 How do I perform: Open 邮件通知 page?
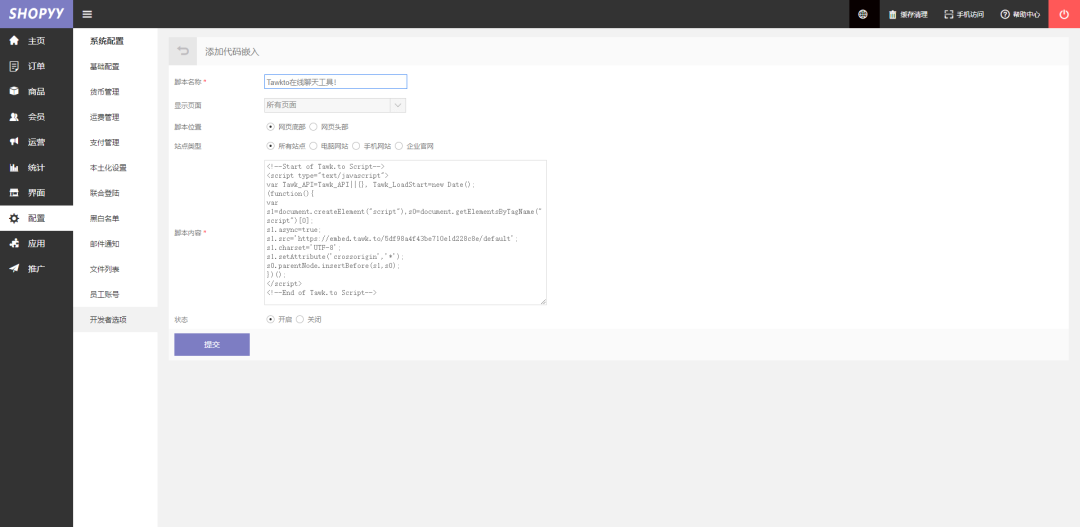point(105,244)
